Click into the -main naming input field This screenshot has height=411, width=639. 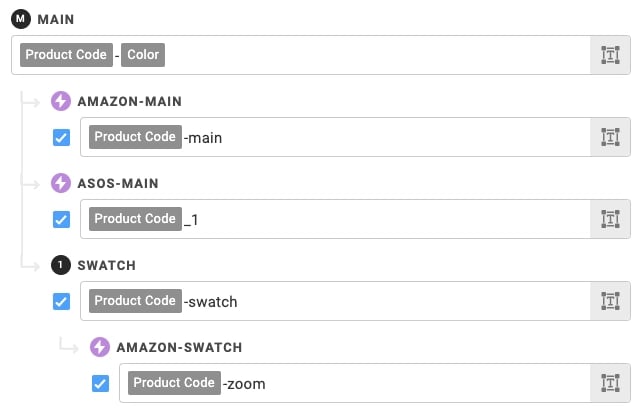[x=335, y=137]
